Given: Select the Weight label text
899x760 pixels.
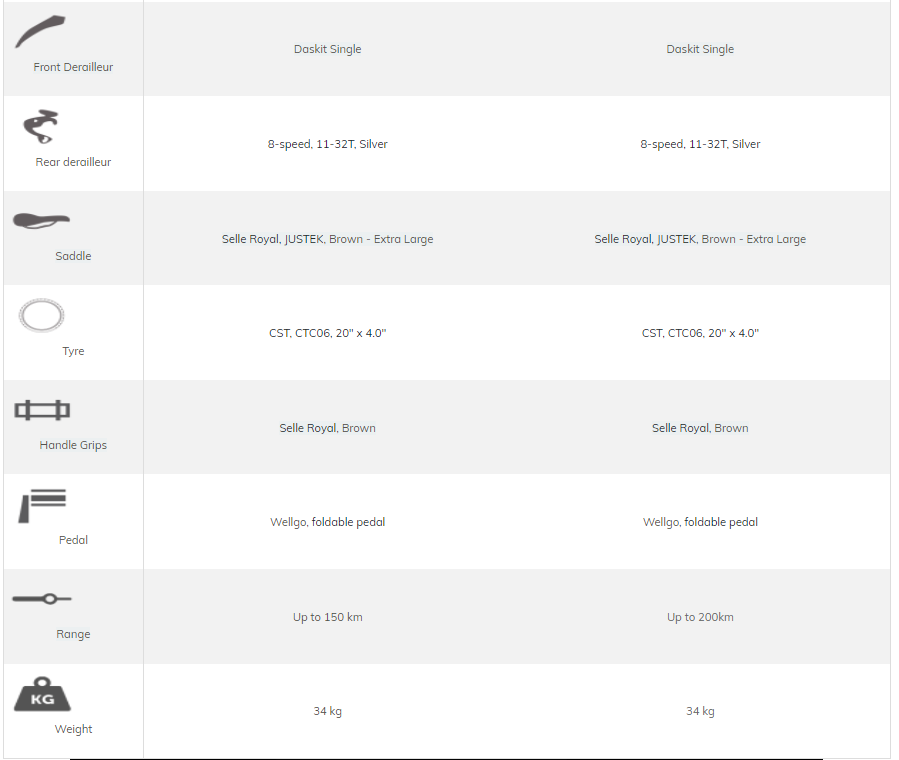Looking at the screenshot, I should click(x=73, y=729).
